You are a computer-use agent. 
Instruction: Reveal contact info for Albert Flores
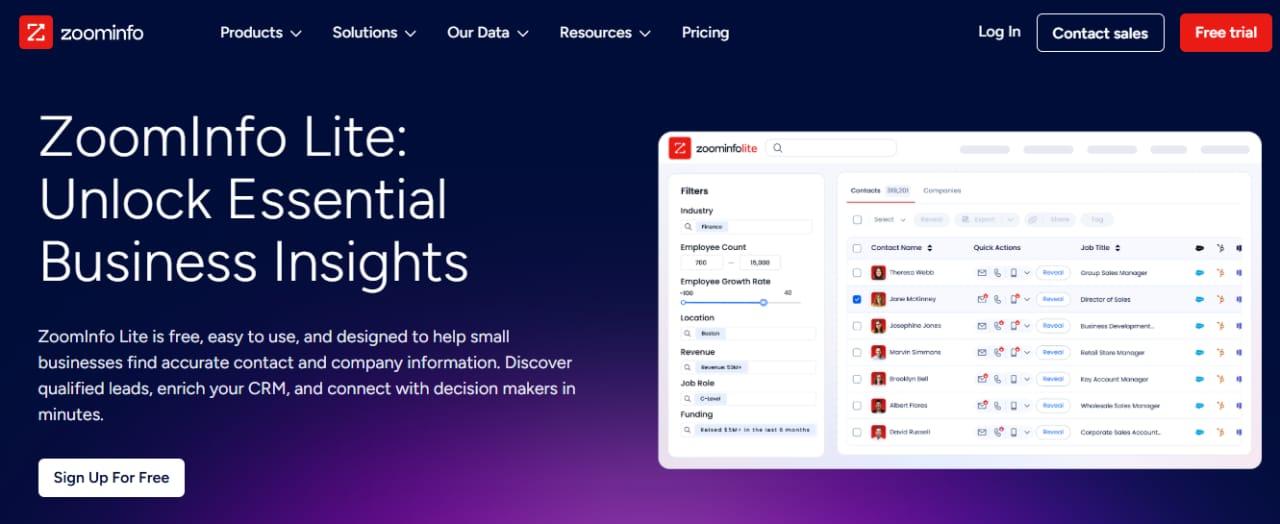pos(1053,405)
